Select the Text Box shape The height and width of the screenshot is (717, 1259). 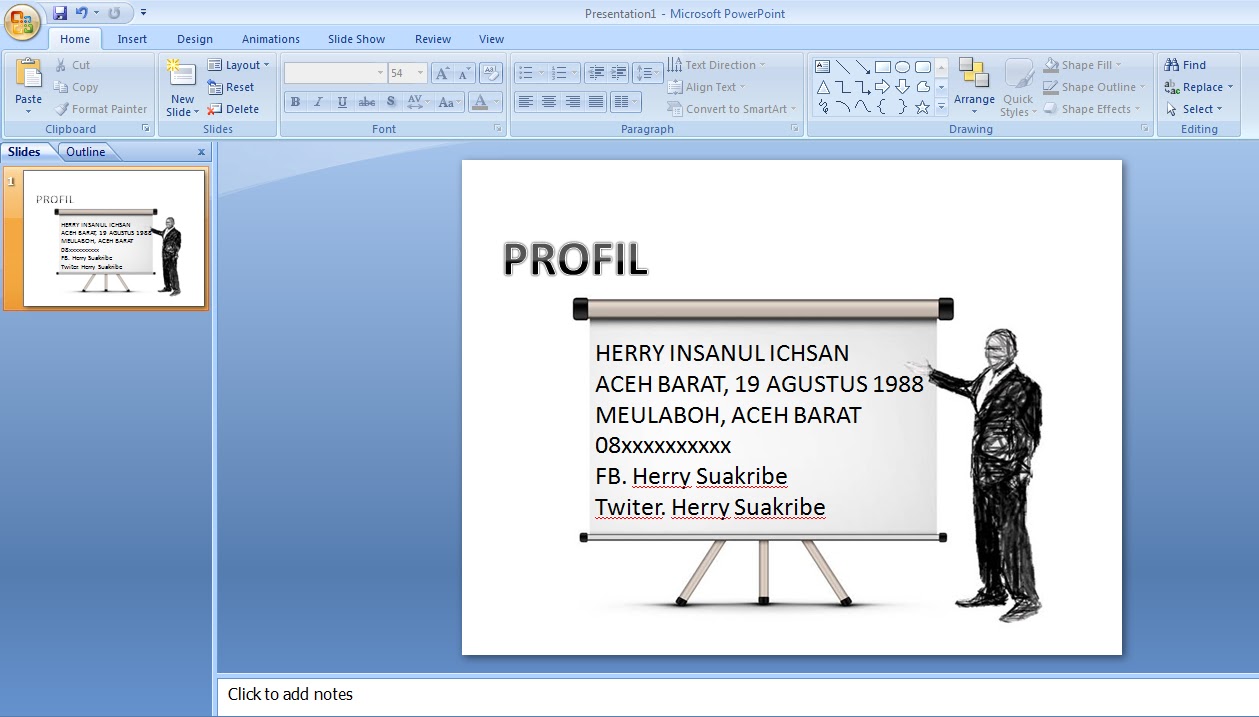(823, 67)
